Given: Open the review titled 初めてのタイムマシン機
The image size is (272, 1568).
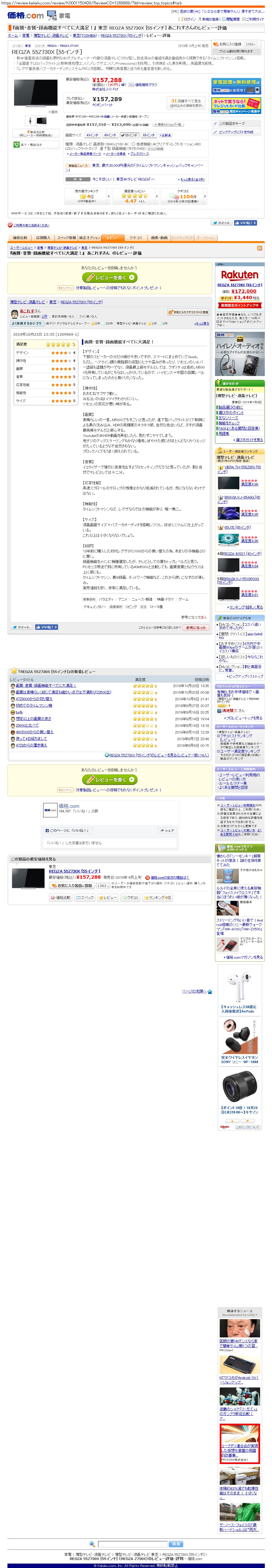Looking at the screenshot, I should pyautogui.click(x=33, y=706).
